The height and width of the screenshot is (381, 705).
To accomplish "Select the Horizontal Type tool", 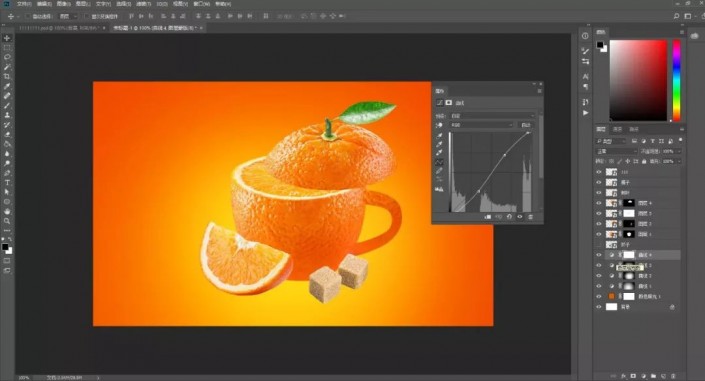I will pyautogui.click(x=7, y=183).
